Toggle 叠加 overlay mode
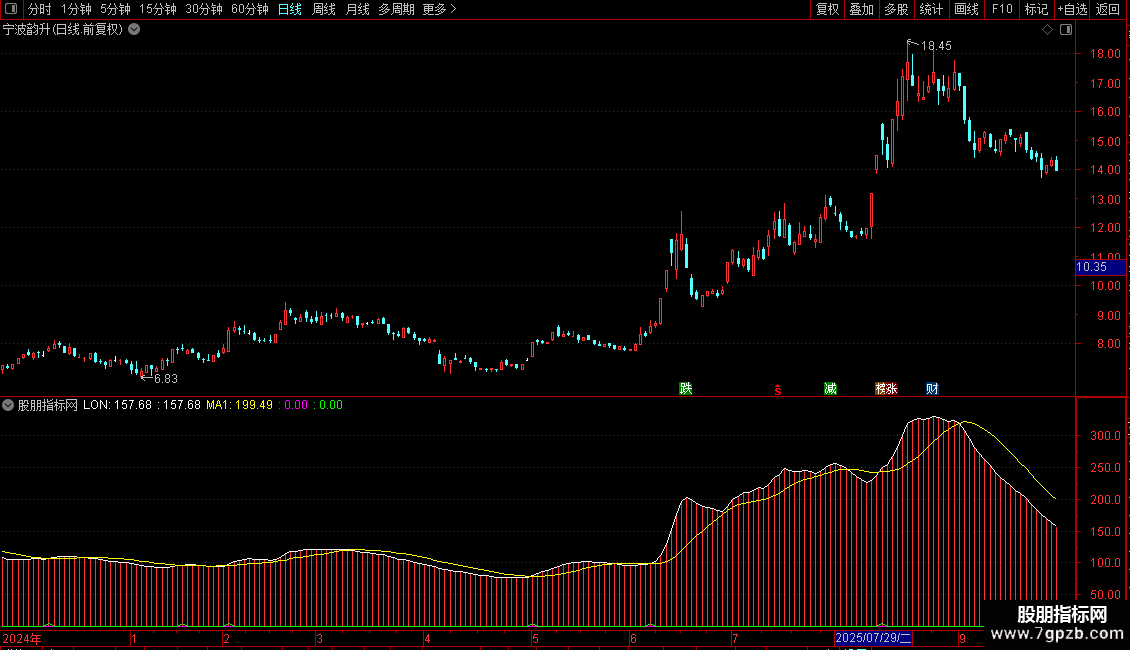 pyautogui.click(x=861, y=10)
